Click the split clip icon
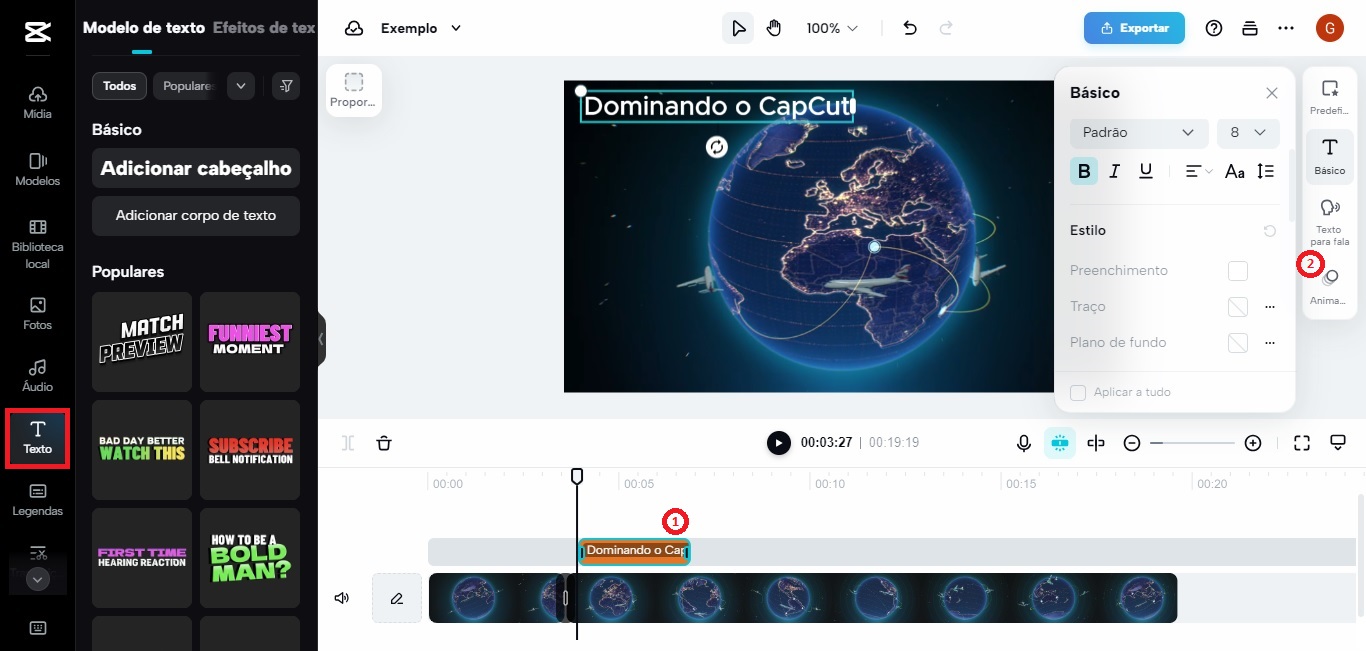The image size is (1366, 651). [x=348, y=443]
